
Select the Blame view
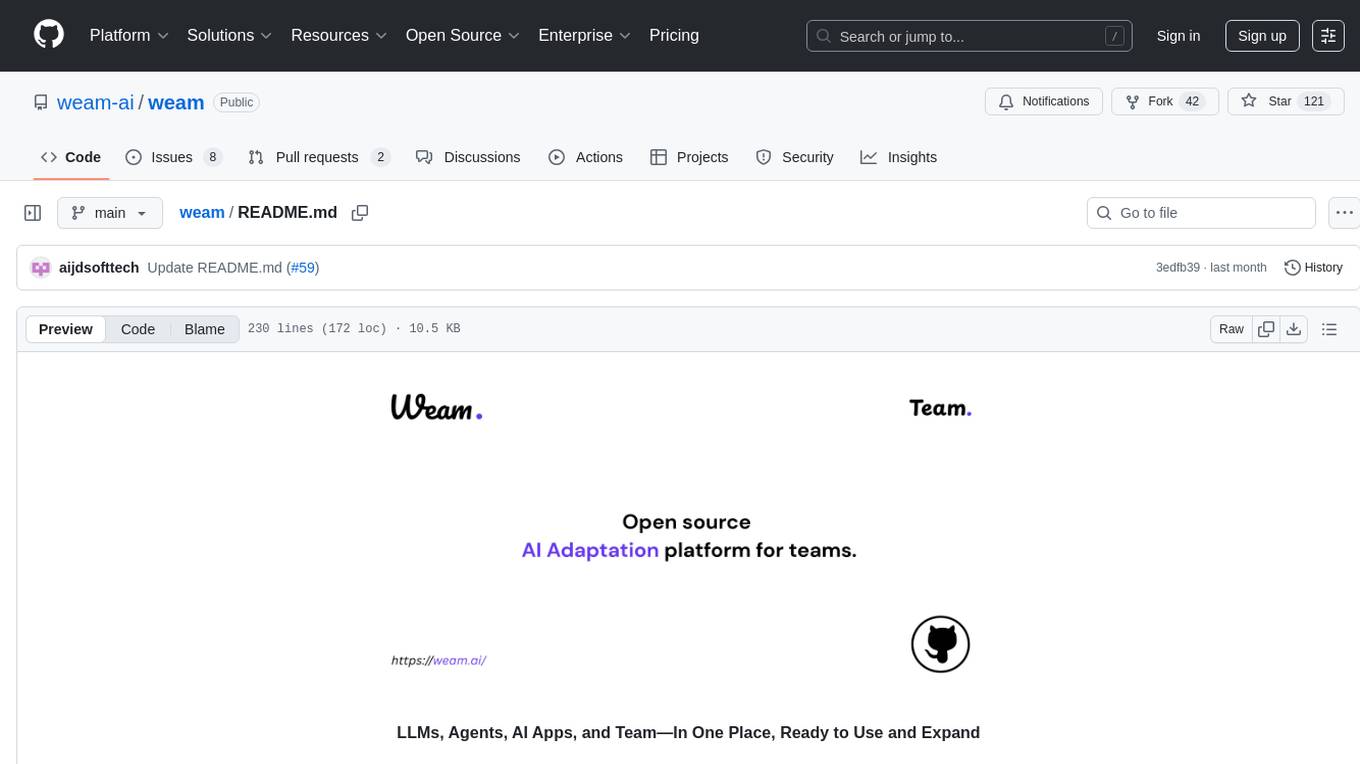205,329
